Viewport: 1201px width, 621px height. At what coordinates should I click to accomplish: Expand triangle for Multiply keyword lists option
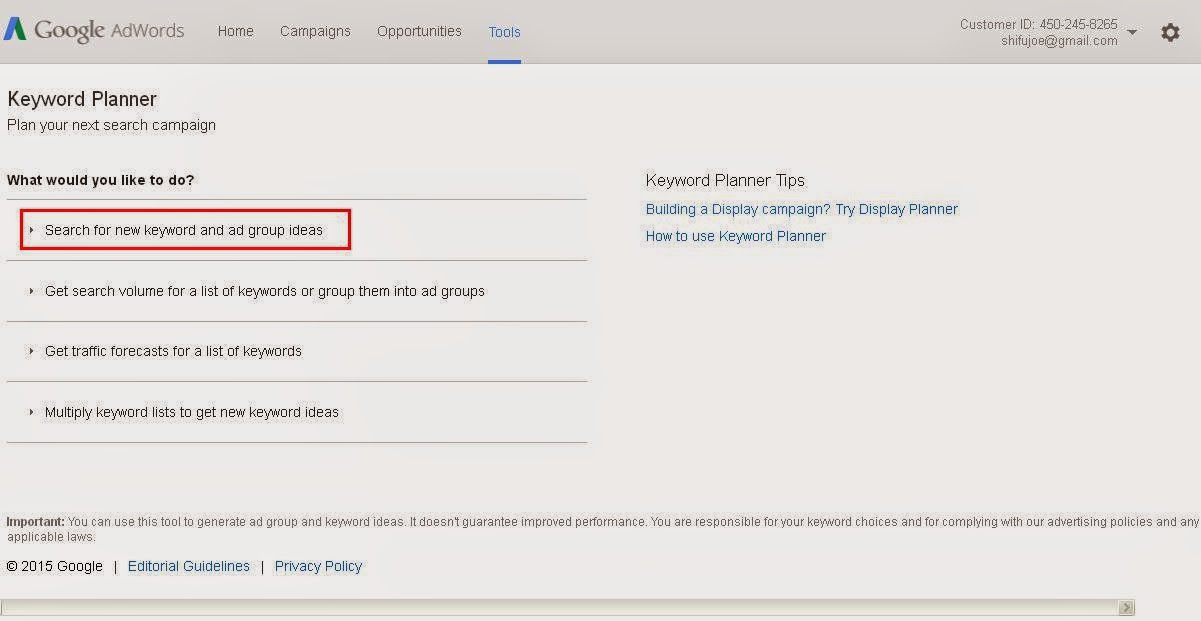[x=32, y=412]
